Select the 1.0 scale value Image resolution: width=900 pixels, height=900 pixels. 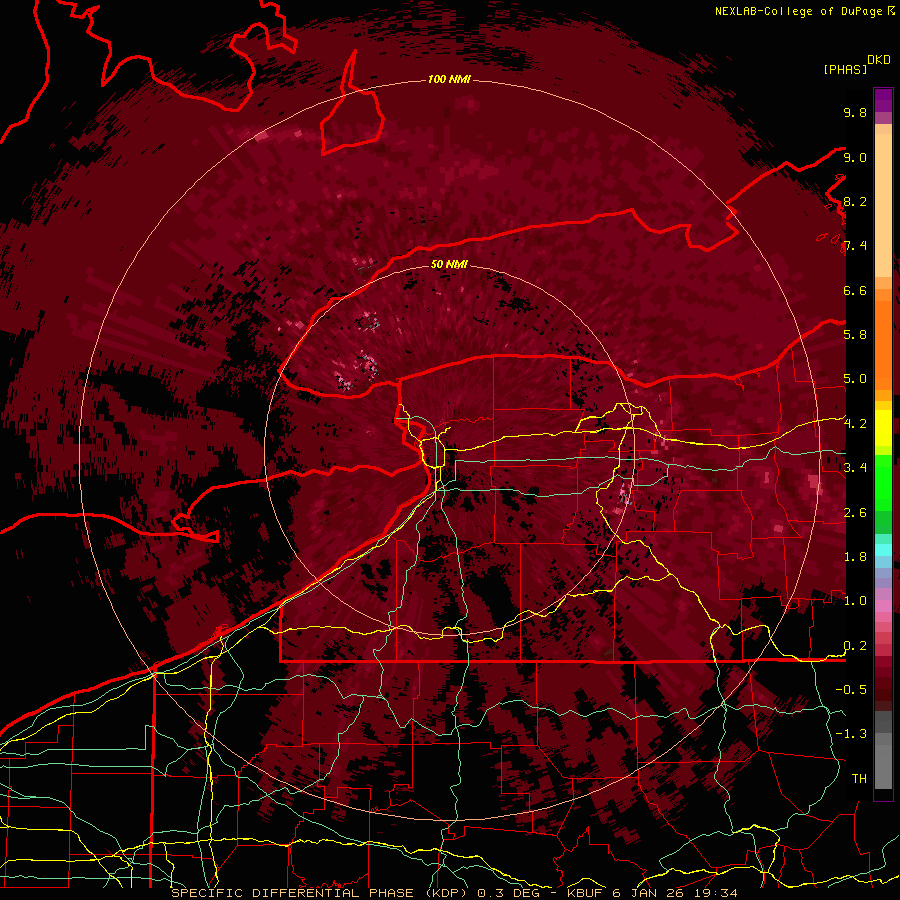coord(855,601)
